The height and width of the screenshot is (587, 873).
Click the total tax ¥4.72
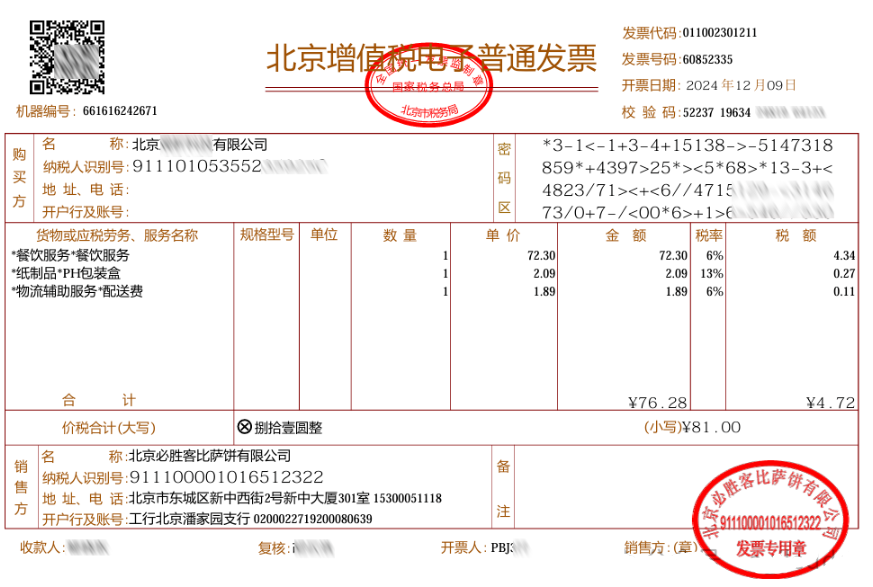831,402
